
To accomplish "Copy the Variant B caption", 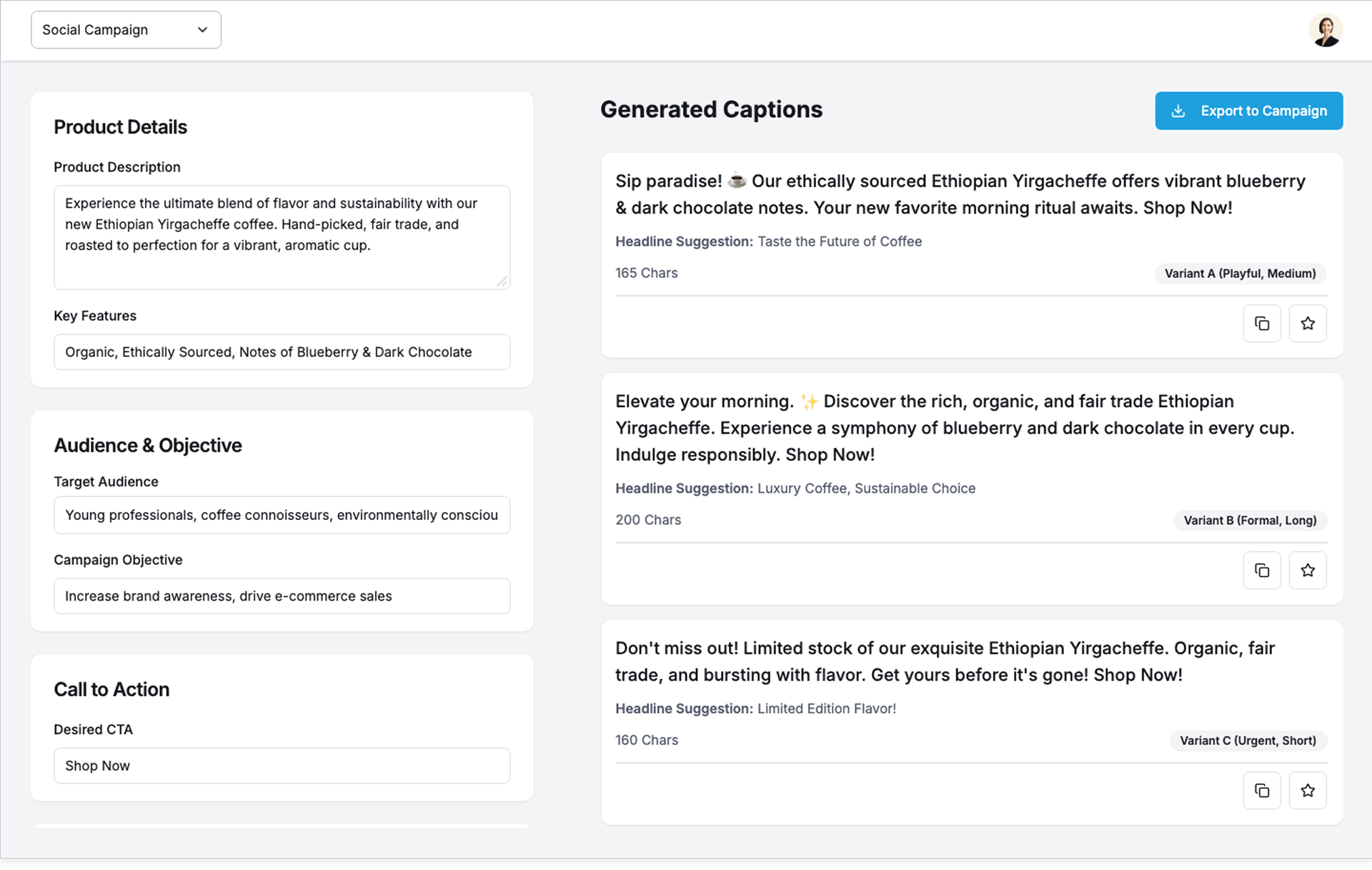I will [x=1262, y=571].
